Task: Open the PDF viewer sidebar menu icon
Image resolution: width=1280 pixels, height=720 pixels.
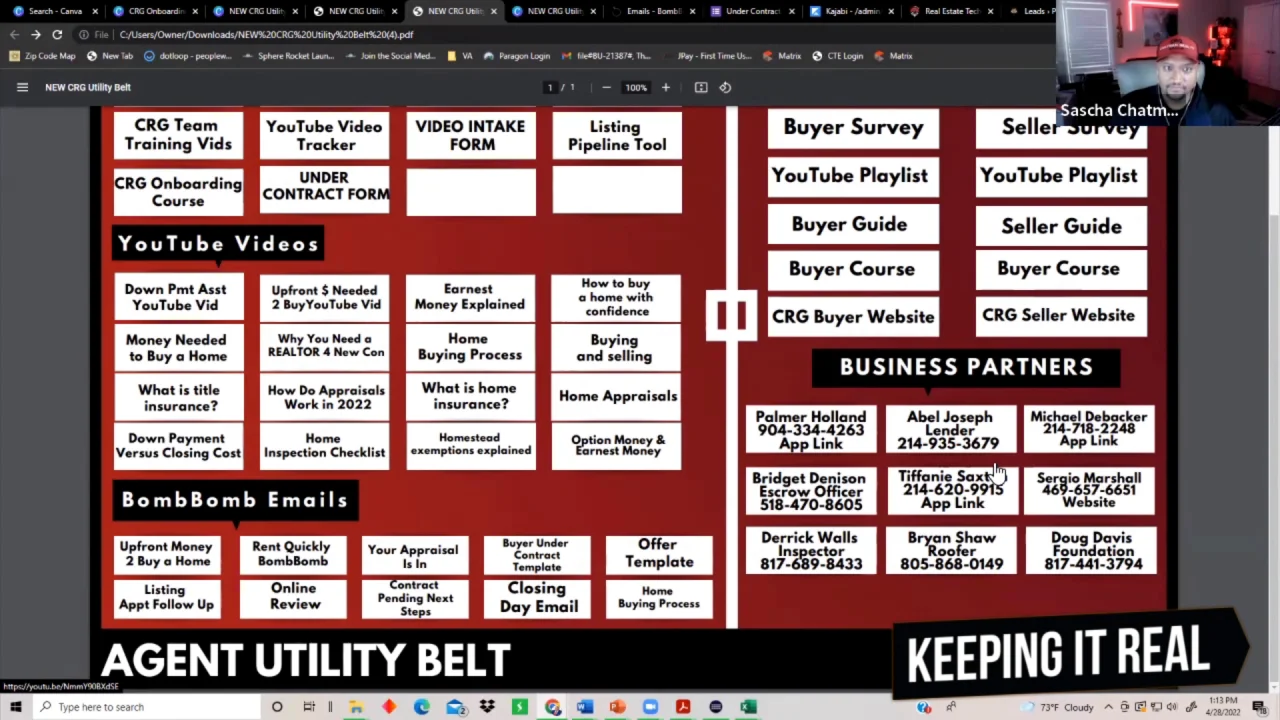Action: click(22, 87)
